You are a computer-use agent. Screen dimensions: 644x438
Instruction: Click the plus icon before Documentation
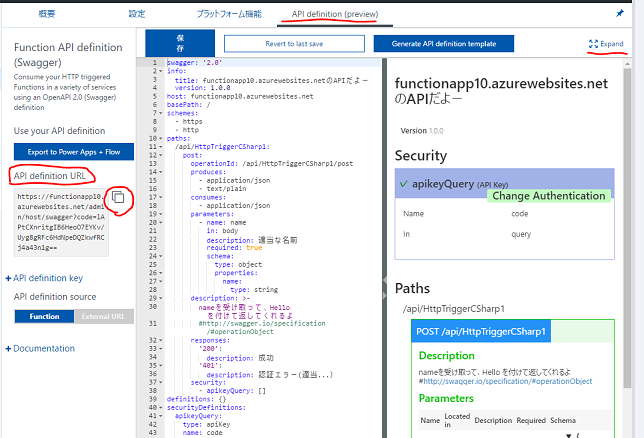[x=8, y=349]
